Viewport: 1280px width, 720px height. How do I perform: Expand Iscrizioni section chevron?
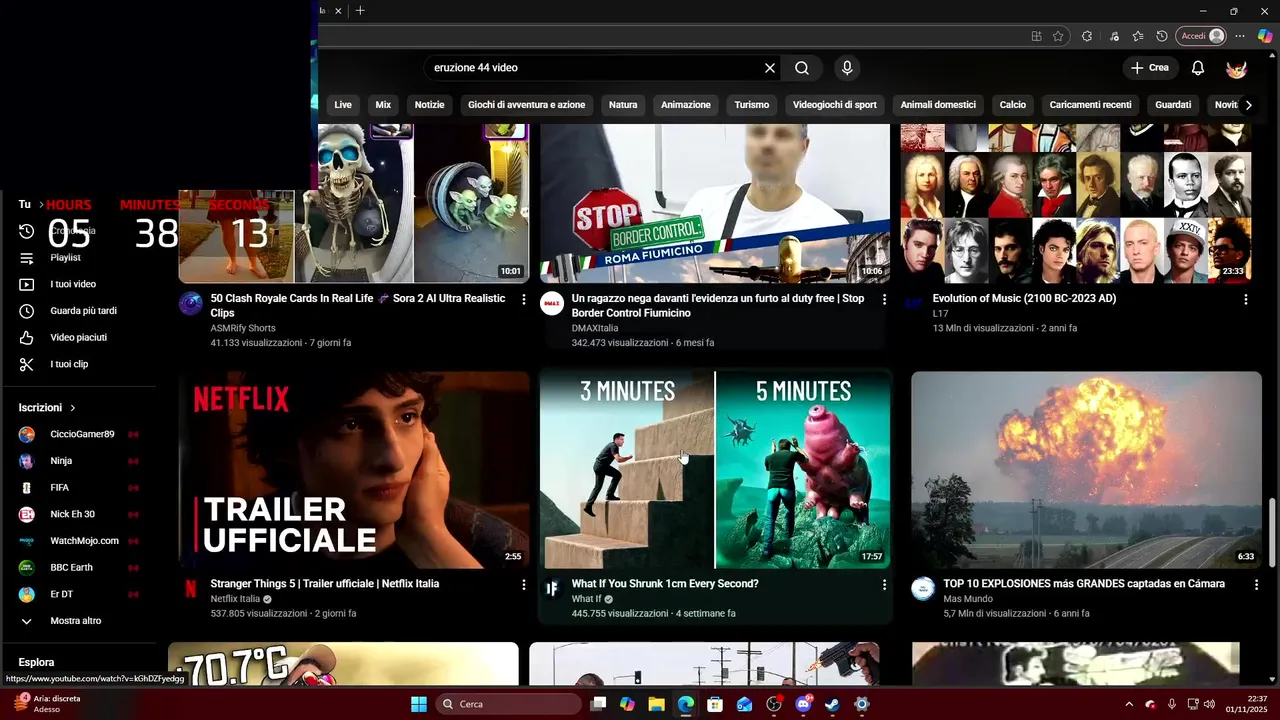(x=73, y=408)
